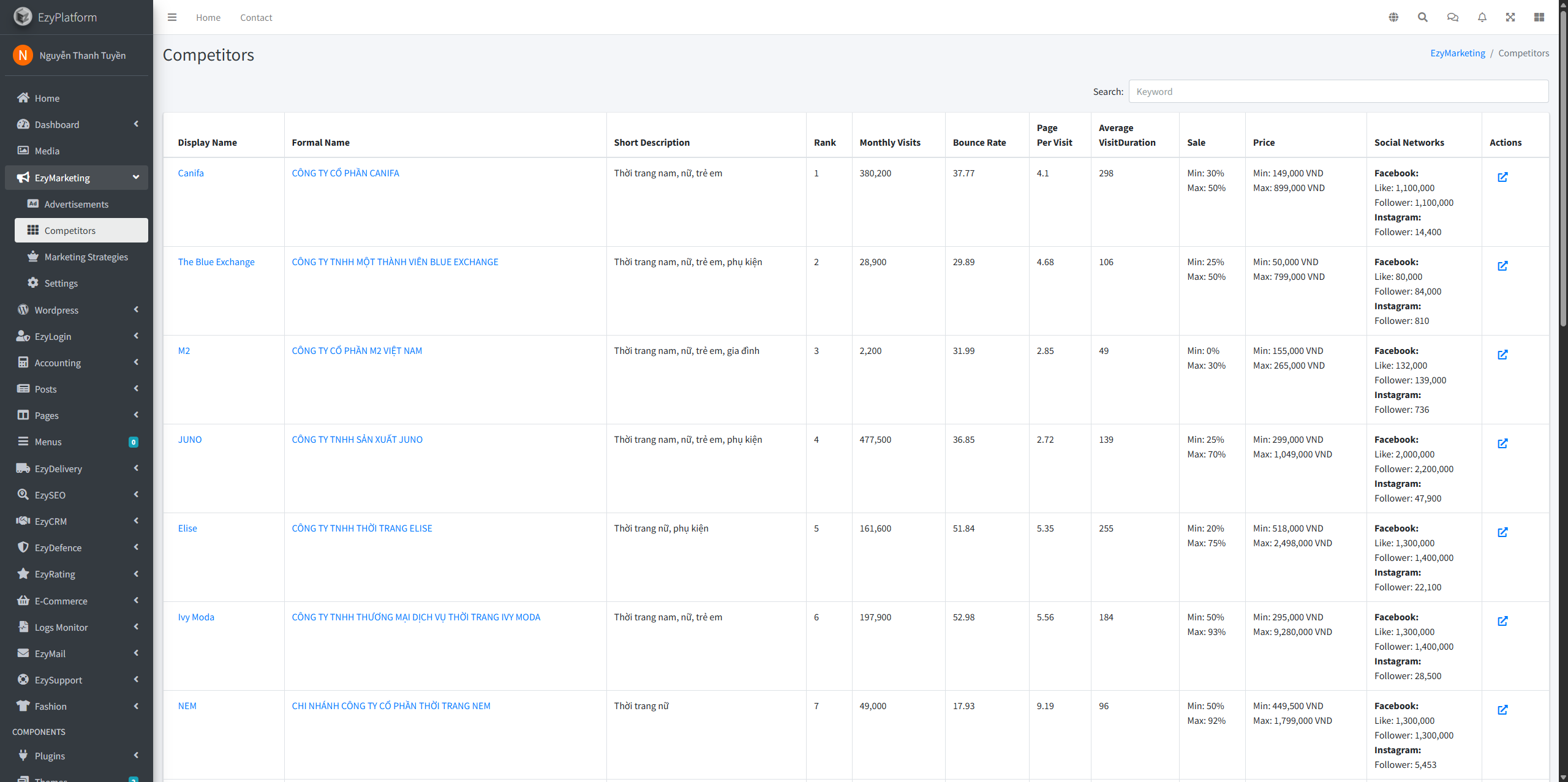This screenshot has height=782, width=1568.
Task: Open the notifications bell
Action: tap(1482, 17)
